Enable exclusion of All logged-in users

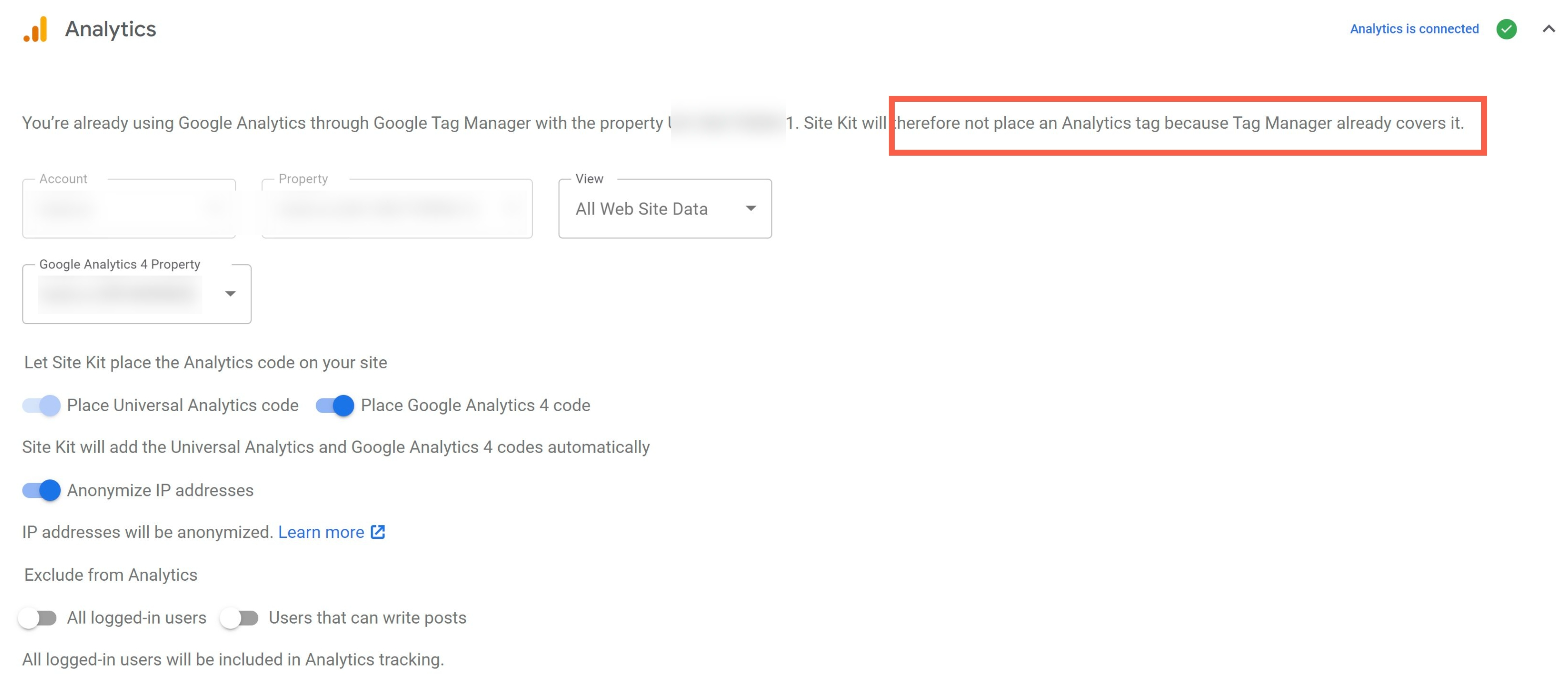point(38,618)
